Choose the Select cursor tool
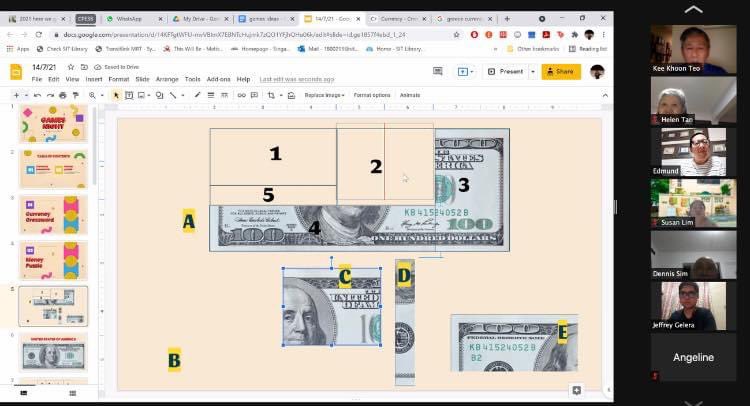 click(116, 95)
